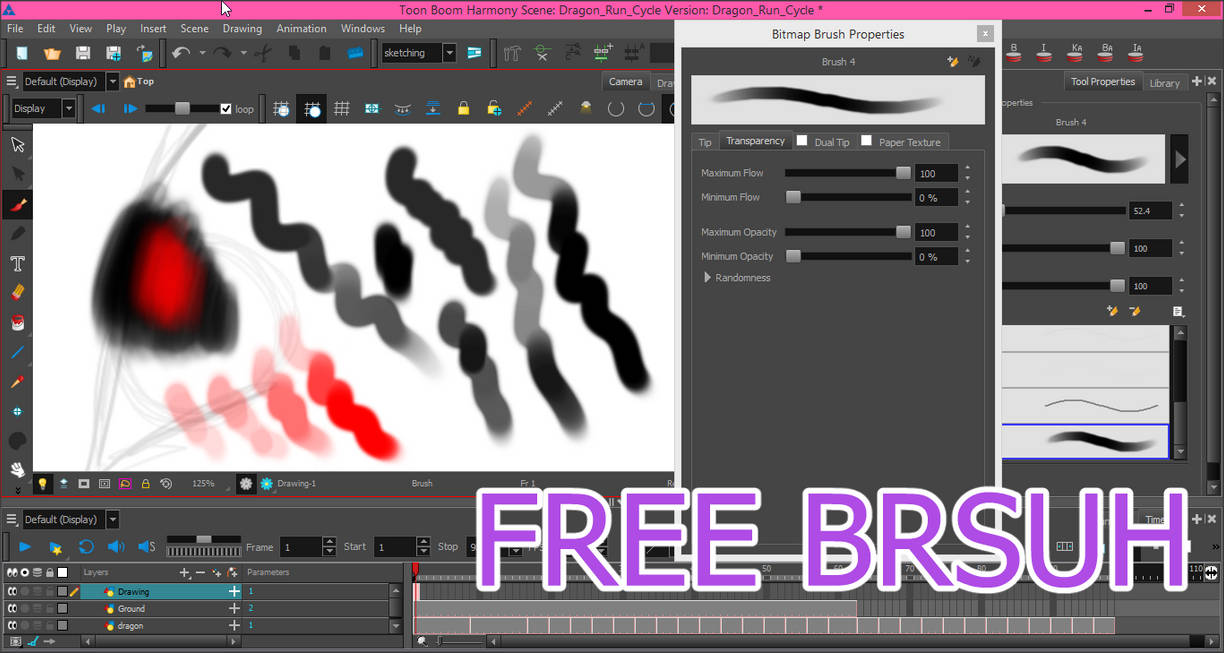This screenshot has height=653, width=1224.
Task: Click the new brush preset icon in Tool Properties
Action: click(x=1112, y=311)
